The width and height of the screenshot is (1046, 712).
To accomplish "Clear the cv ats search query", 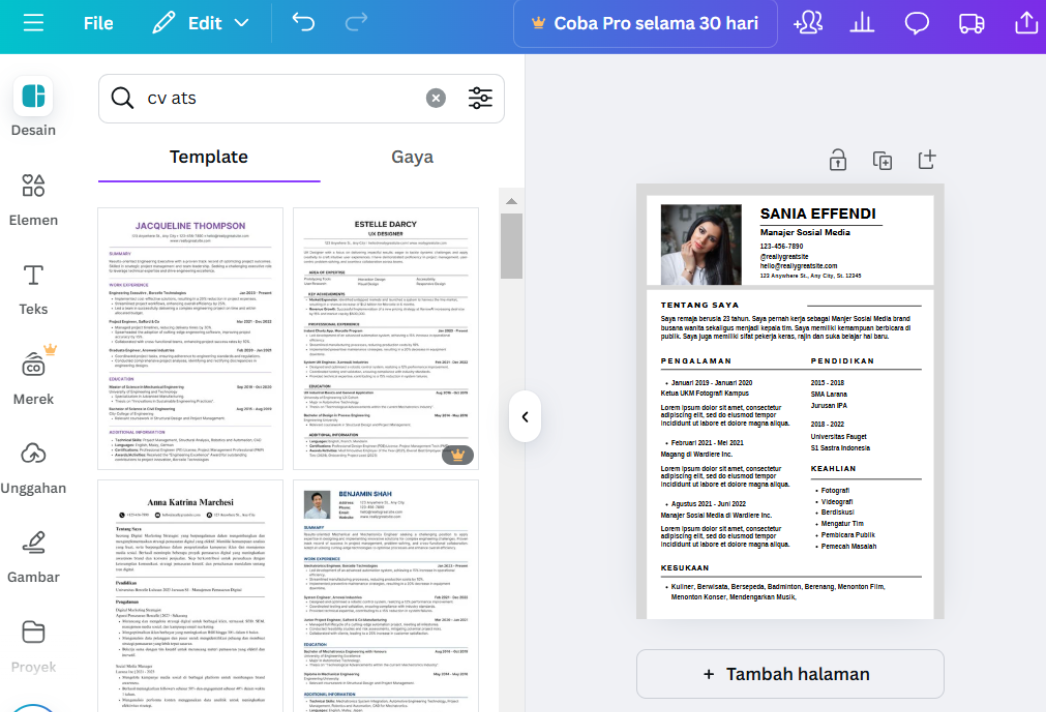I will click(436, 97).
